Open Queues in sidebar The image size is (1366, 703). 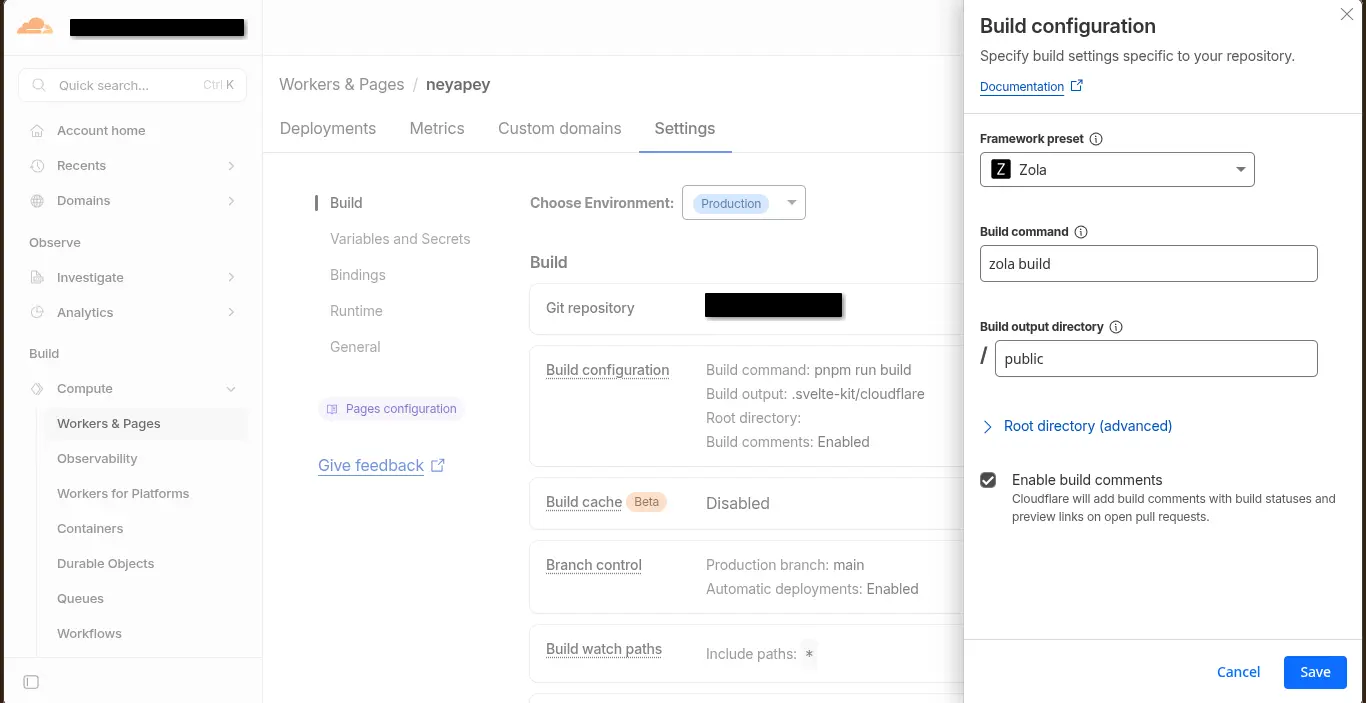(x=80, y=599)
